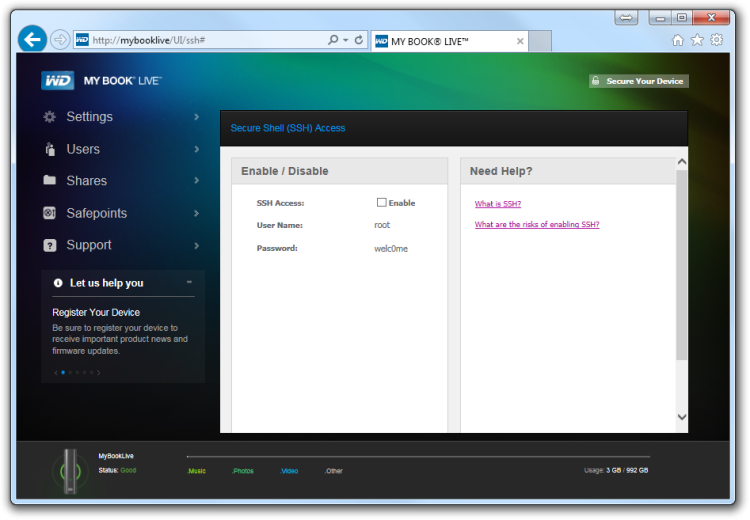Click the page refresh icon in address bar
Viewport: 750px width, 520px height.
tap(359, 40)
